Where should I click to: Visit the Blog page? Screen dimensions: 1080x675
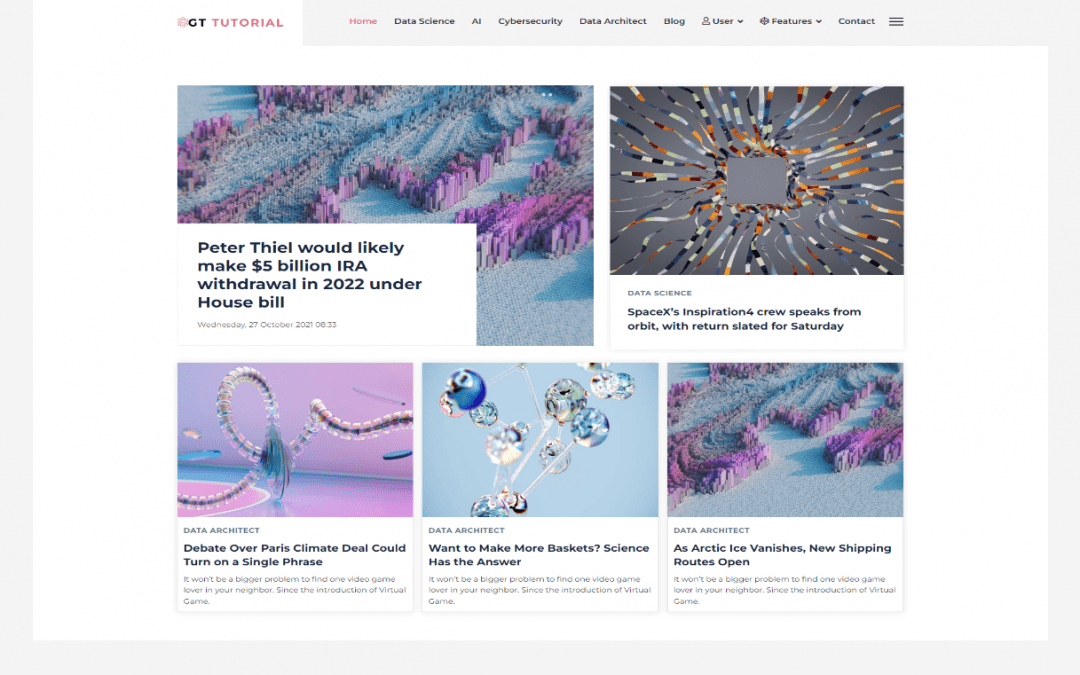point(674,21)
